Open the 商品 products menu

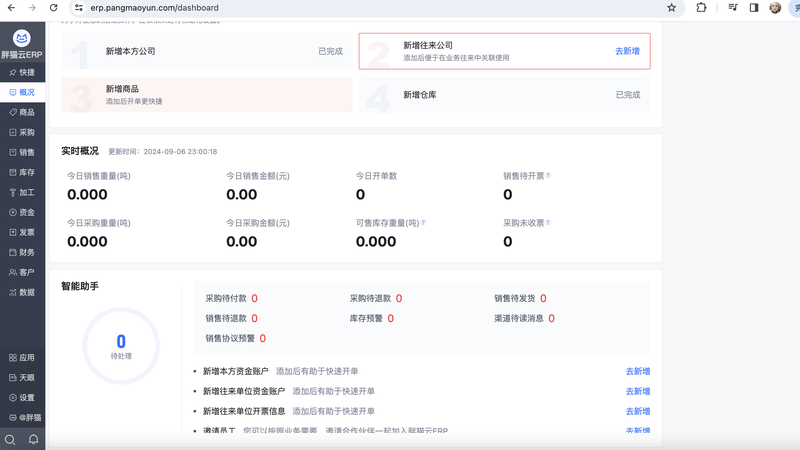pyautogui.click(x=22, y=112)
